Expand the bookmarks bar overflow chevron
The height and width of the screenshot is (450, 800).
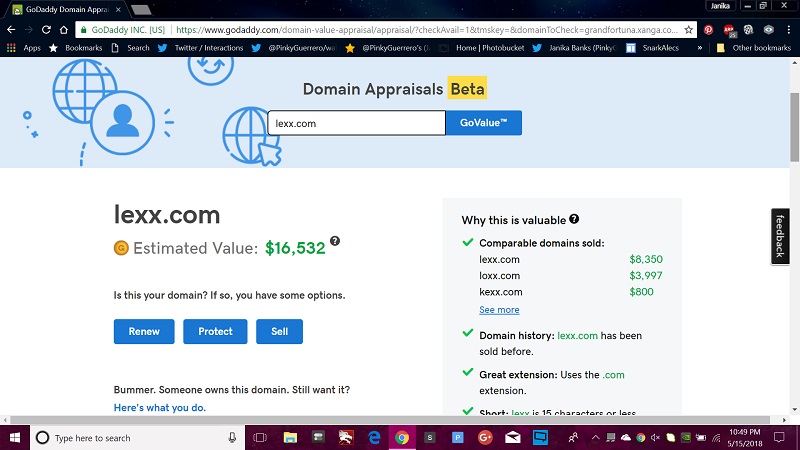[699, 48]
